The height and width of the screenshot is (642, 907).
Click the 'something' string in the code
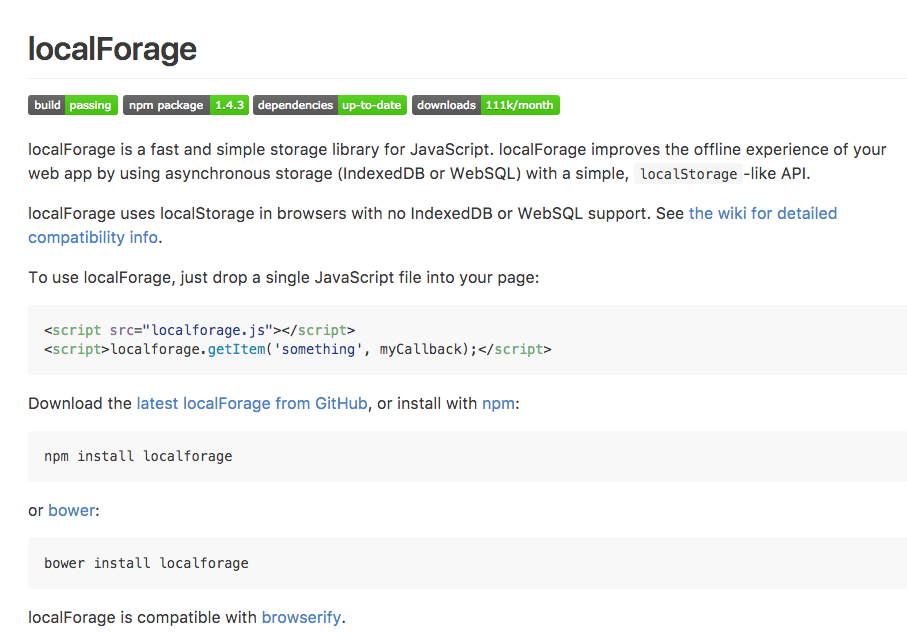click(318, 349)
